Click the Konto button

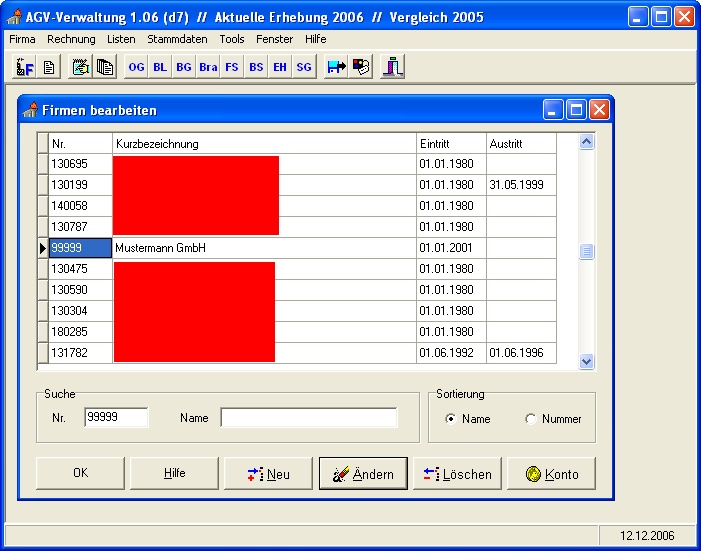(551, 473)
